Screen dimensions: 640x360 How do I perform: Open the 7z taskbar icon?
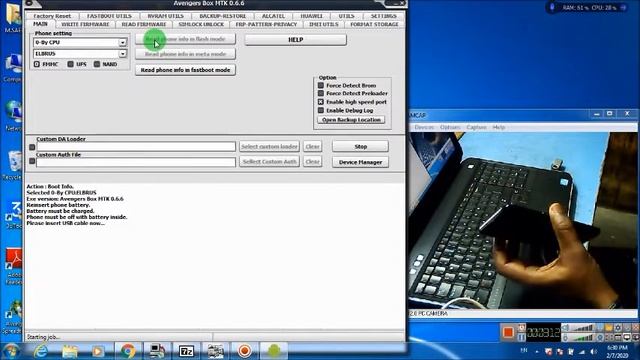click(x=187, y=351)
